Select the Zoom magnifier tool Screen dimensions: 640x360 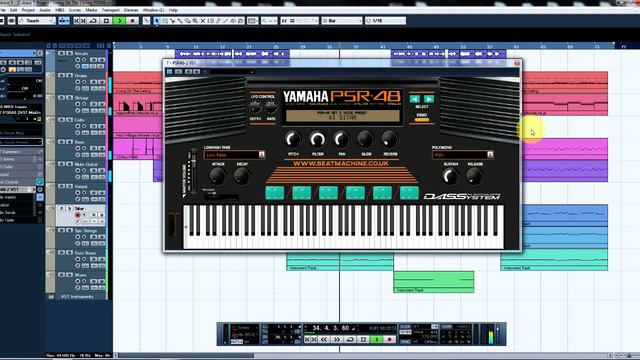point(195,20)
